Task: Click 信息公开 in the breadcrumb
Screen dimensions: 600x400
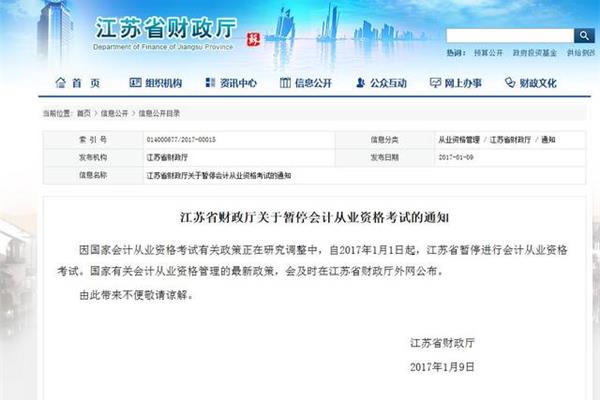Action: 114,113
